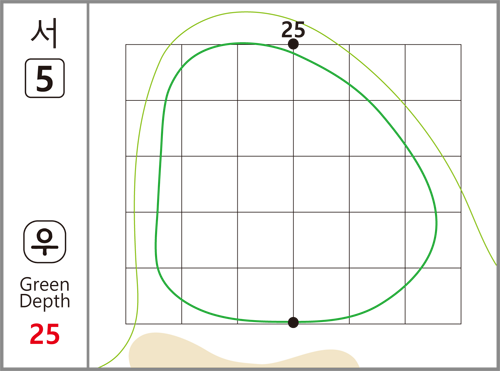Click the Green Depth label text
Screen dimensions: 500x371
[x=45, y=293]
